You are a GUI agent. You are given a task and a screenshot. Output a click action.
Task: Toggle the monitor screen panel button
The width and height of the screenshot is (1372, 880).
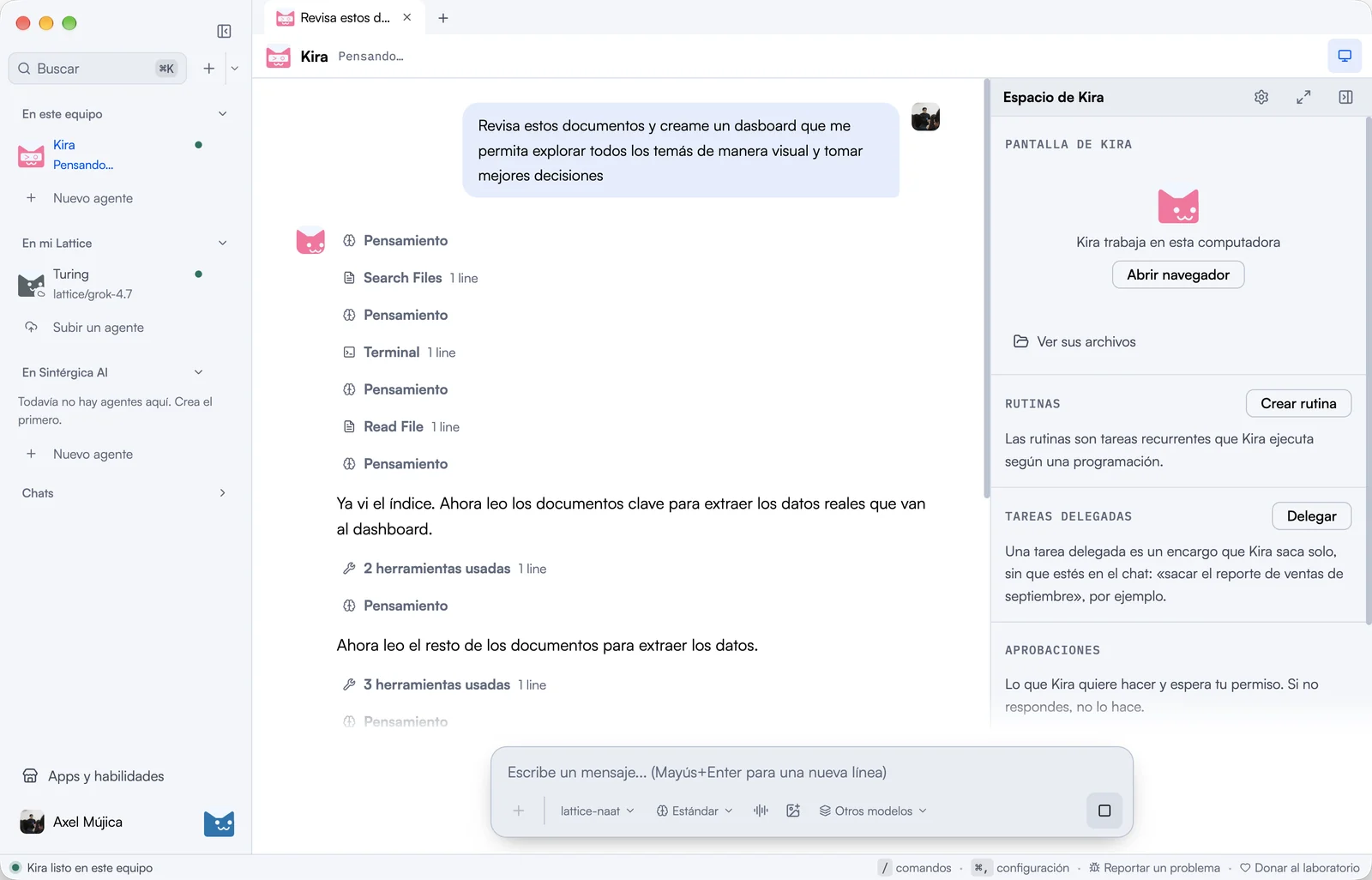click(1345, 56)
